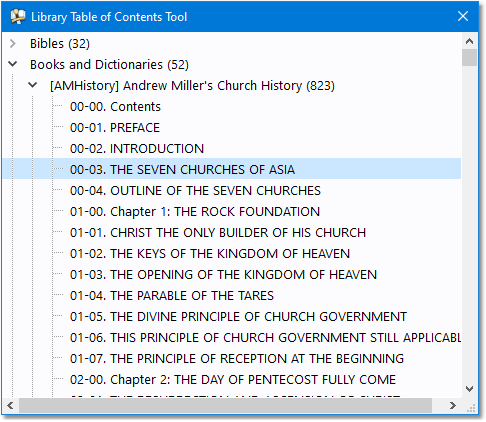Collapse the Books and Dictionaries (52) node
The width and height of the screenshot is (486, 422).
point(13,64)
